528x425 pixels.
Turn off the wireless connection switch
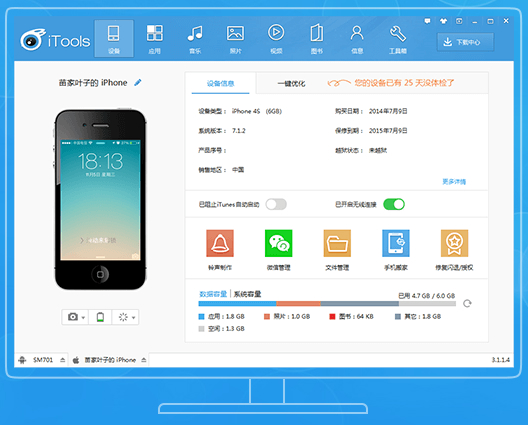[x=394, y=204]
